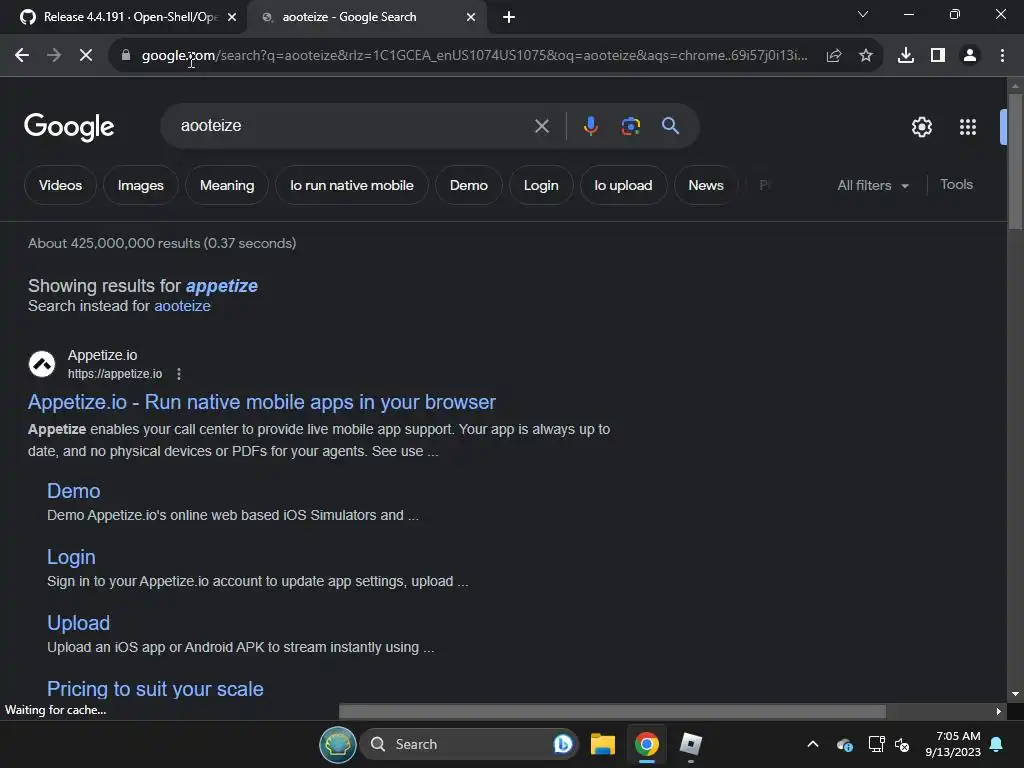Clear the Google search box text
Image resolution: width=1024 pixels, height=768 pixels.
pyautogui.click(x=542, y=126)
